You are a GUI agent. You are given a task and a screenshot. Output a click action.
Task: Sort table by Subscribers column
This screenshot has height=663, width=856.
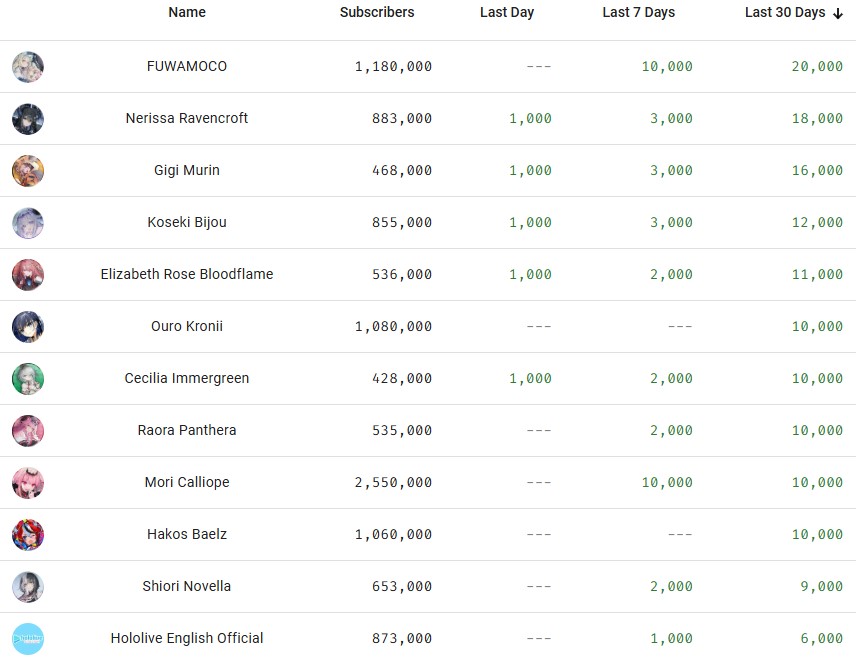click(377, 12)
